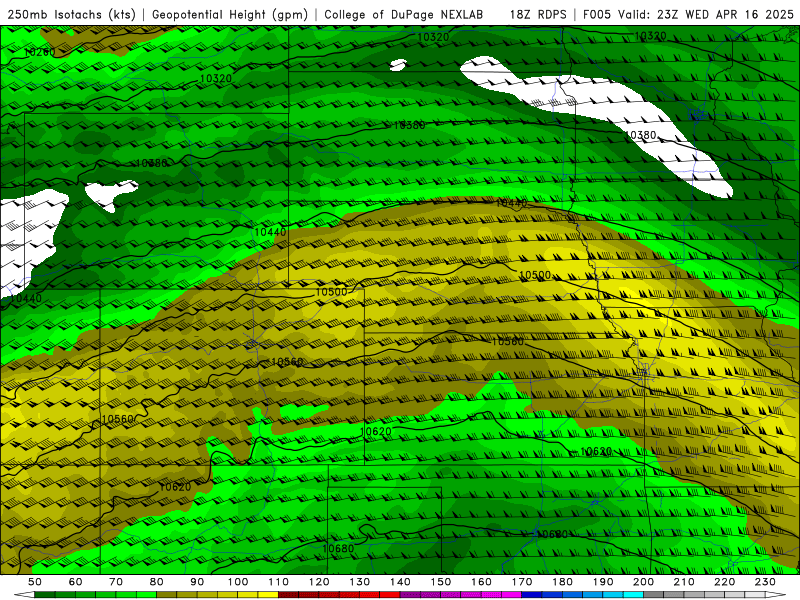Click the 70 value on the color scale
The height and width of the screenshot is (600, 800).
click(116, 582)
